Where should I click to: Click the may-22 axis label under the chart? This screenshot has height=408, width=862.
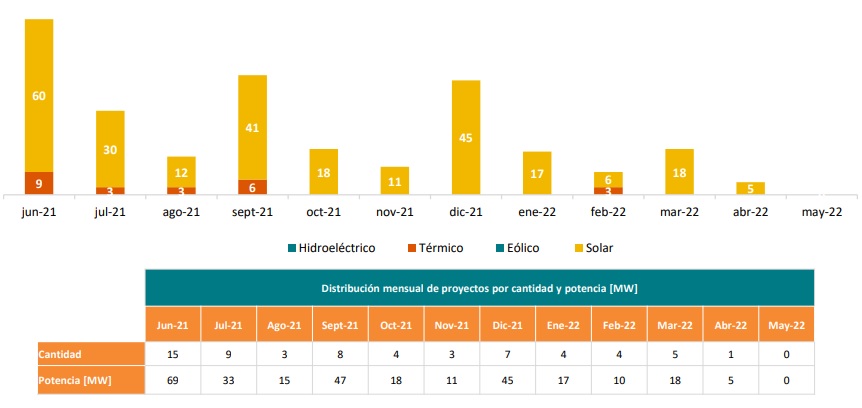point(822,212)
